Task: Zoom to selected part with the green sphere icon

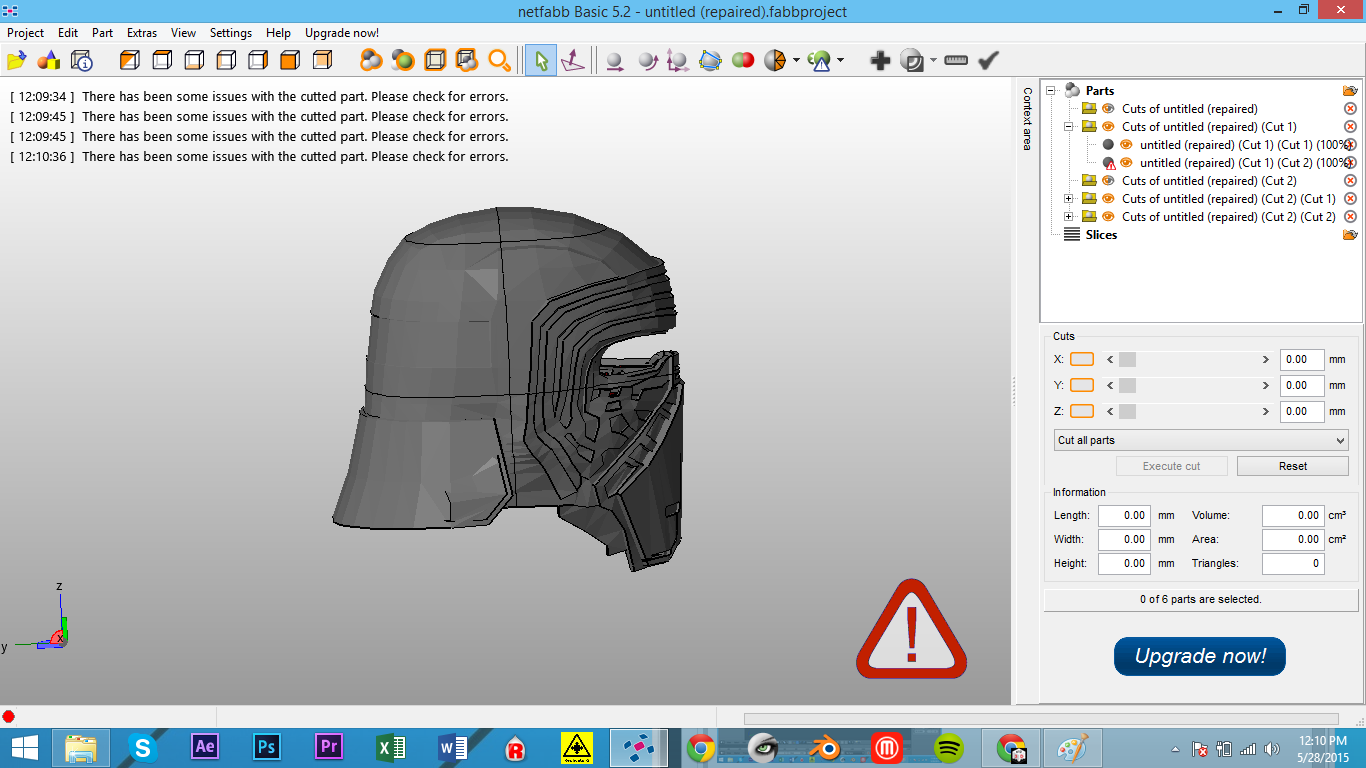Action: pyautogui.click(x=403, y=61)
